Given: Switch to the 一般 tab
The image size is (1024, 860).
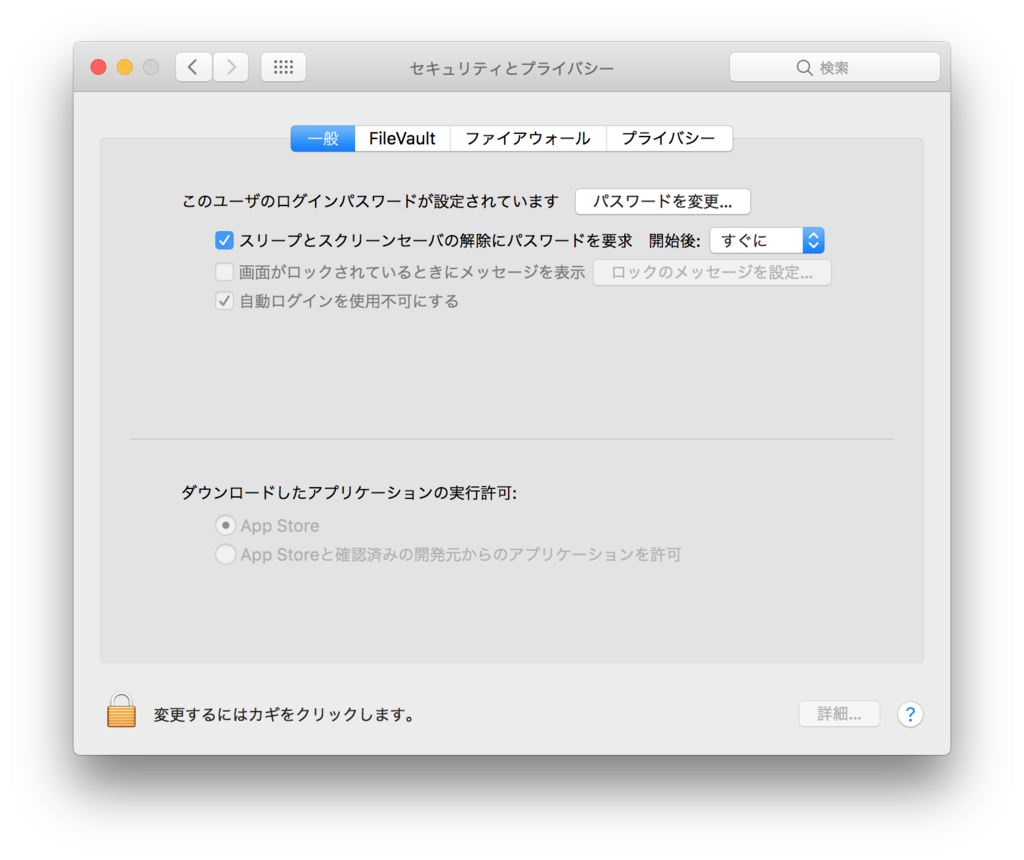Looking at the screenshot, I should tap(323, 138).
